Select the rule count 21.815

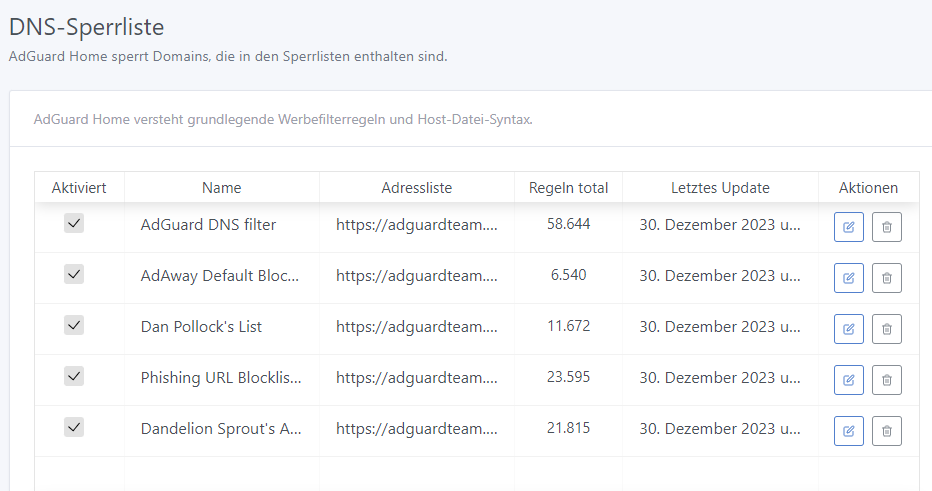pyautogui.click(x=569, y=428)
